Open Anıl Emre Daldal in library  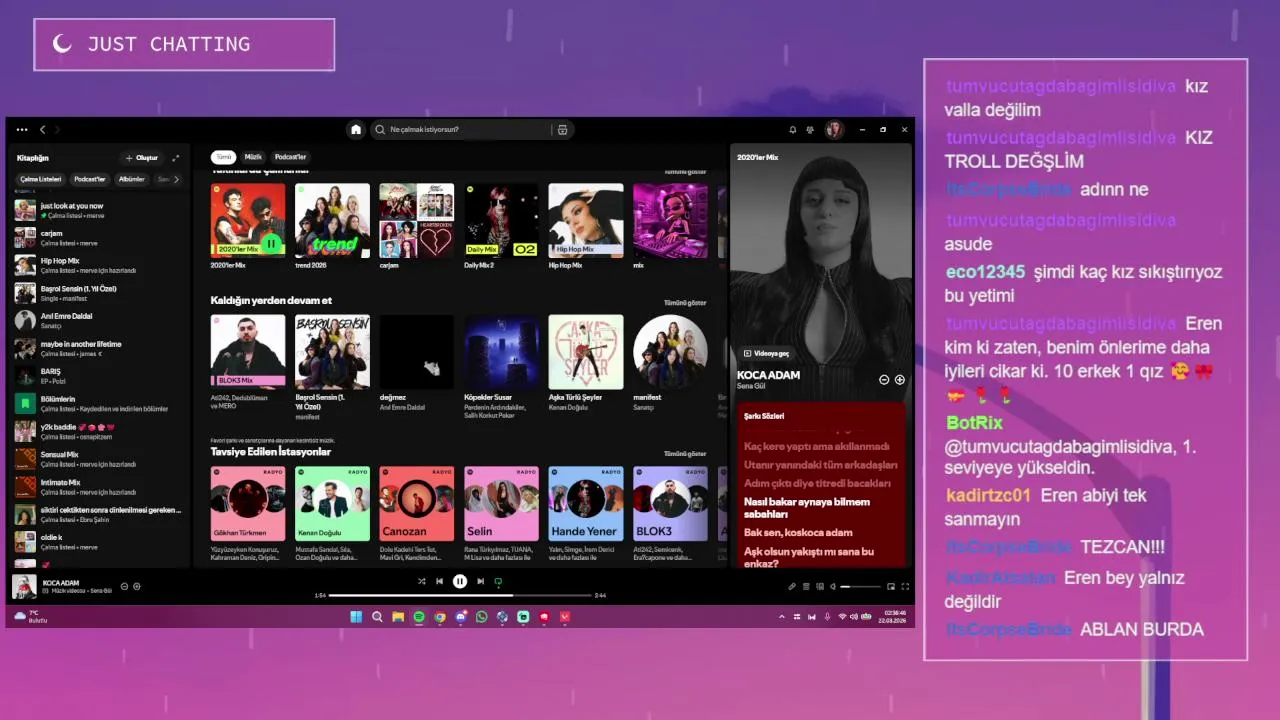click(100, 320)
